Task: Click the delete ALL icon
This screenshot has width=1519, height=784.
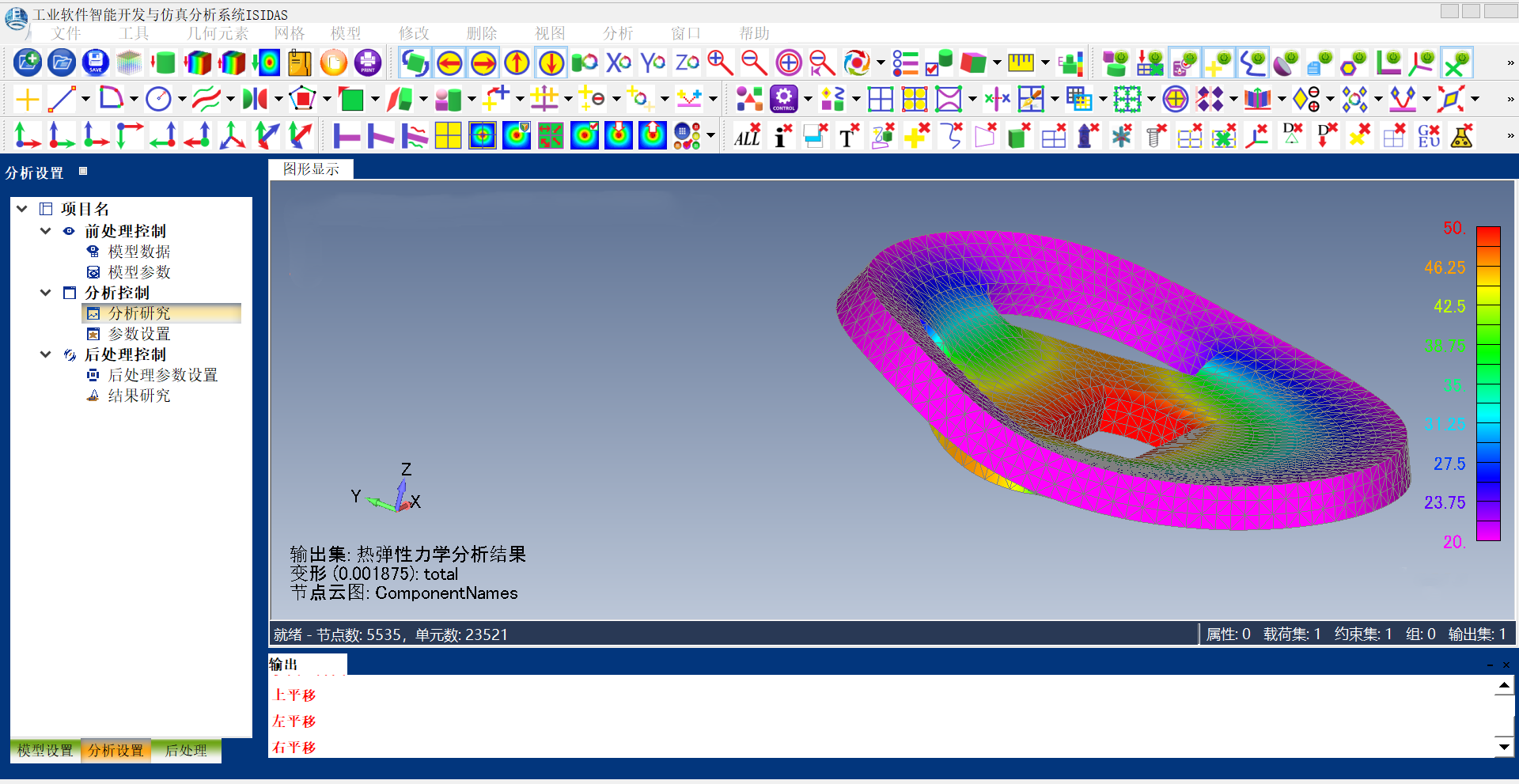Action: 748,136
